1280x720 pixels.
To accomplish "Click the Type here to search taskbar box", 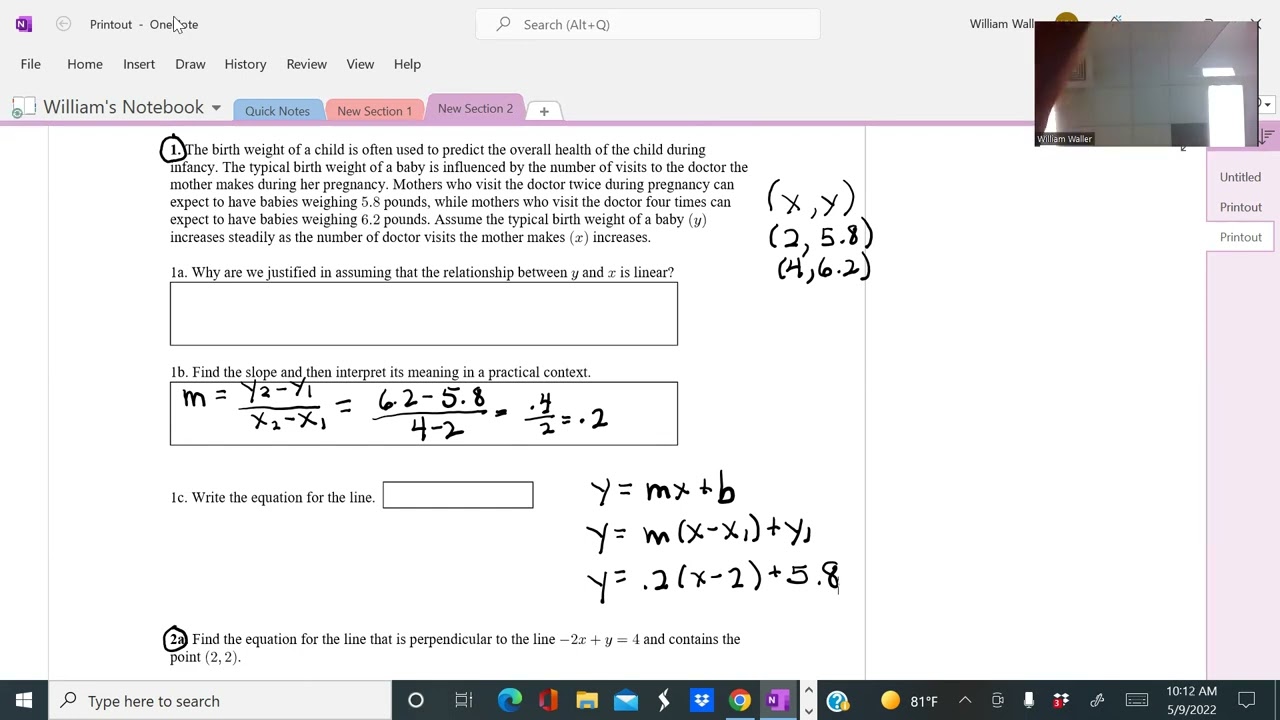I will coord(220,700).
